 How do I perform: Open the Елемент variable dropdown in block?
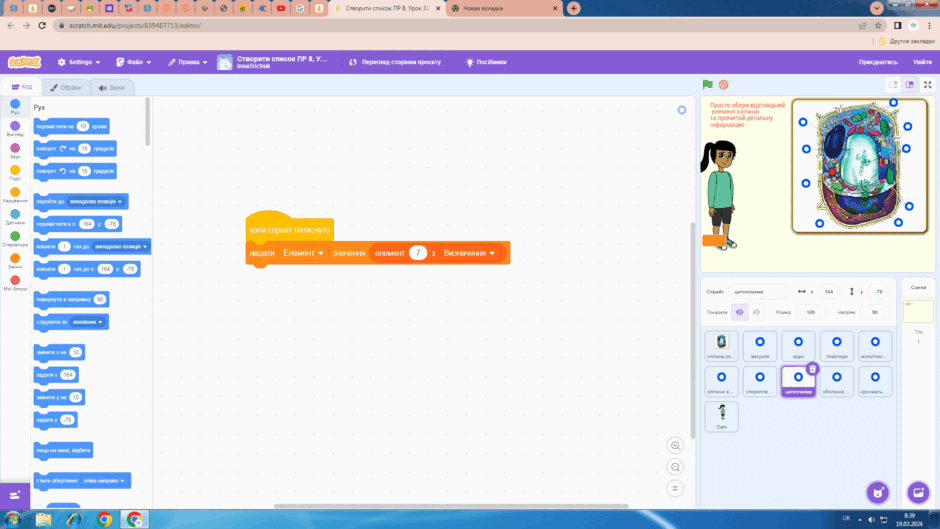(303, 253)
